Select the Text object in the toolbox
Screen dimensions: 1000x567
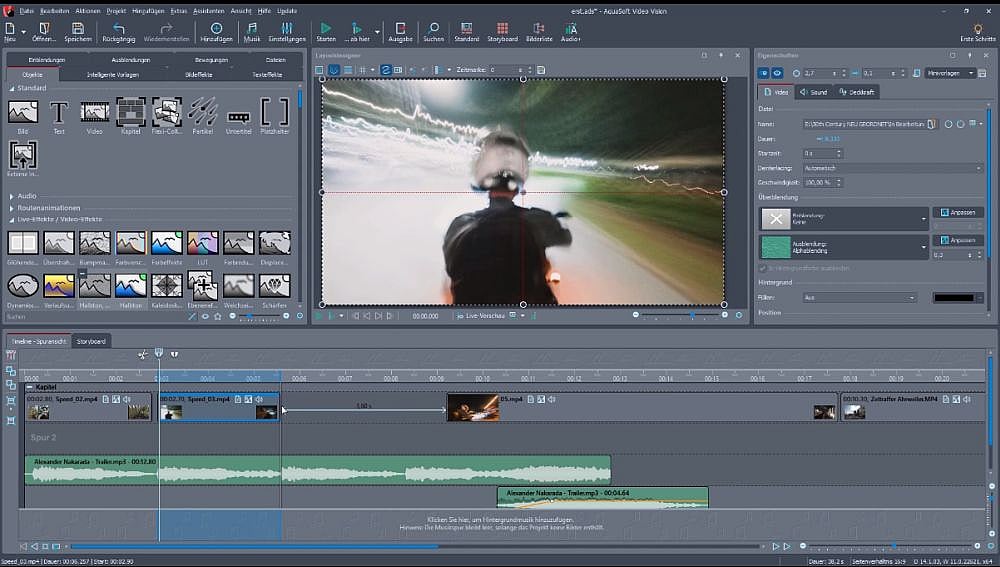click(x=59, y=112)
